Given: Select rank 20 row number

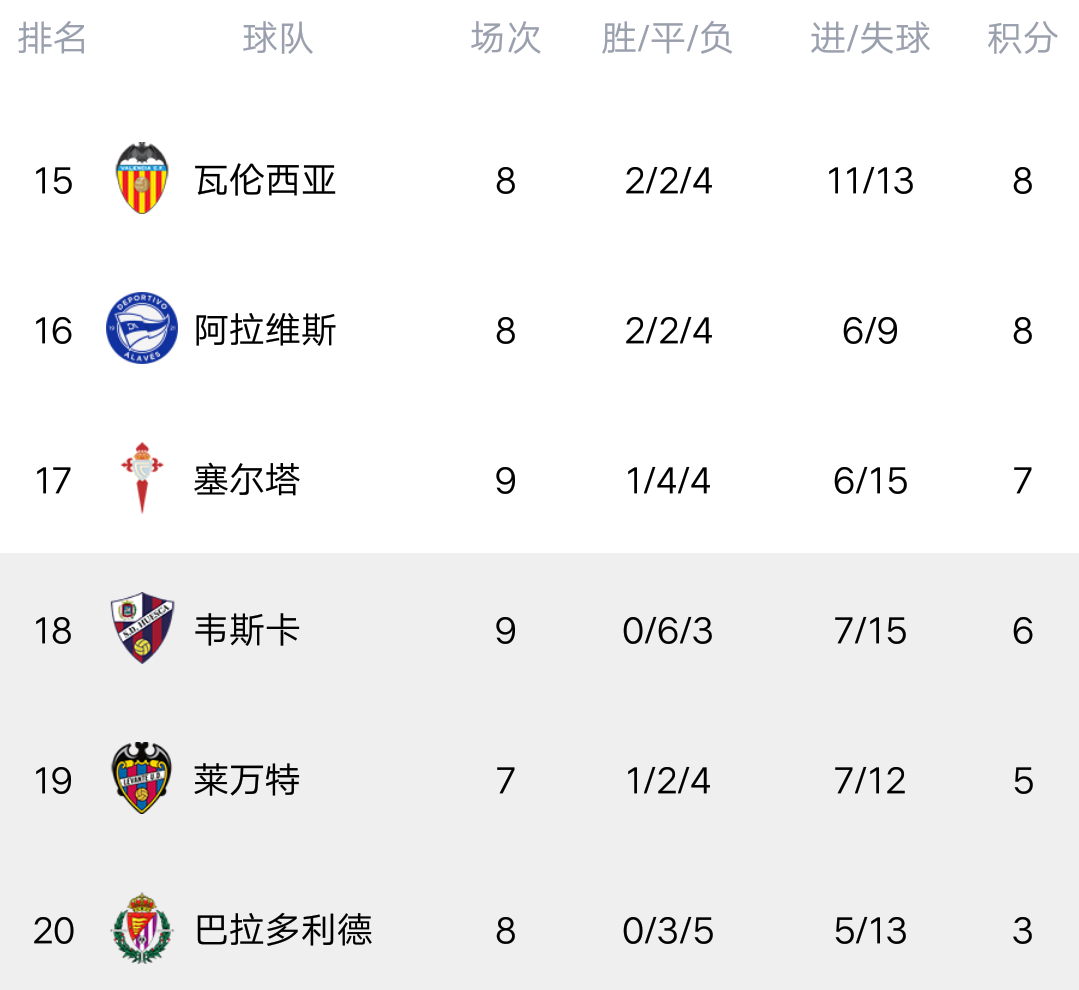Looking at the screenshot, I should point(54,931).
